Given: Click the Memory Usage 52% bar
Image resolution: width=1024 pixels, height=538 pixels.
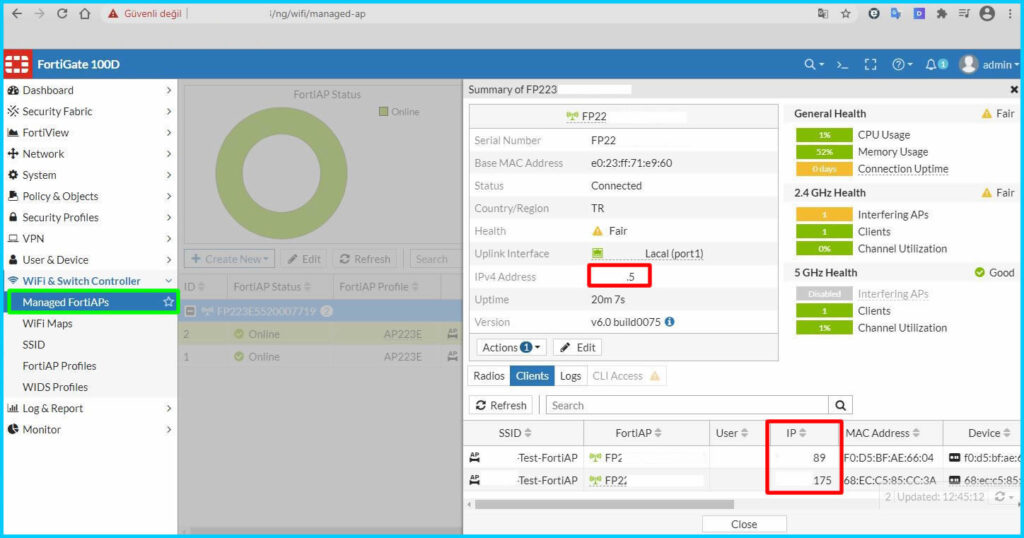Looking at the screenshot, I should [824, 152].
